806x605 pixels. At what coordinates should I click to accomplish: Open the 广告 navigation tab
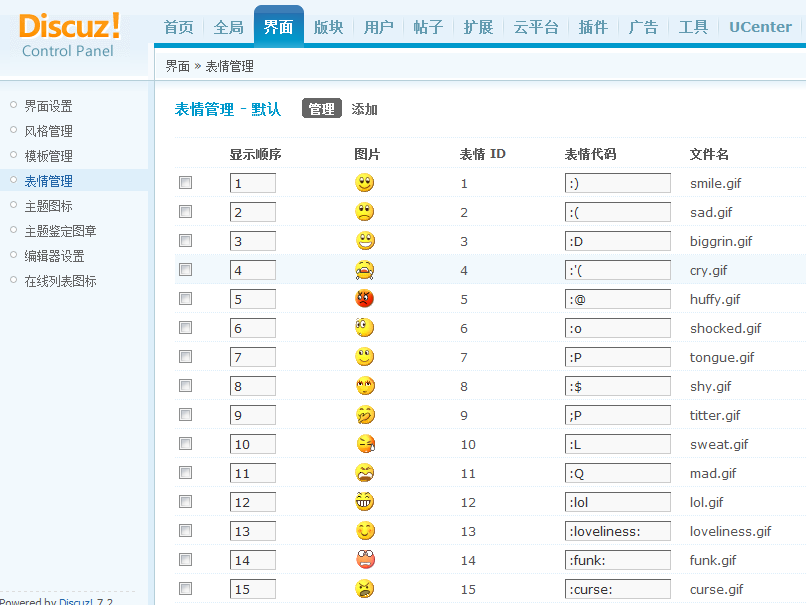click(643, 27)
